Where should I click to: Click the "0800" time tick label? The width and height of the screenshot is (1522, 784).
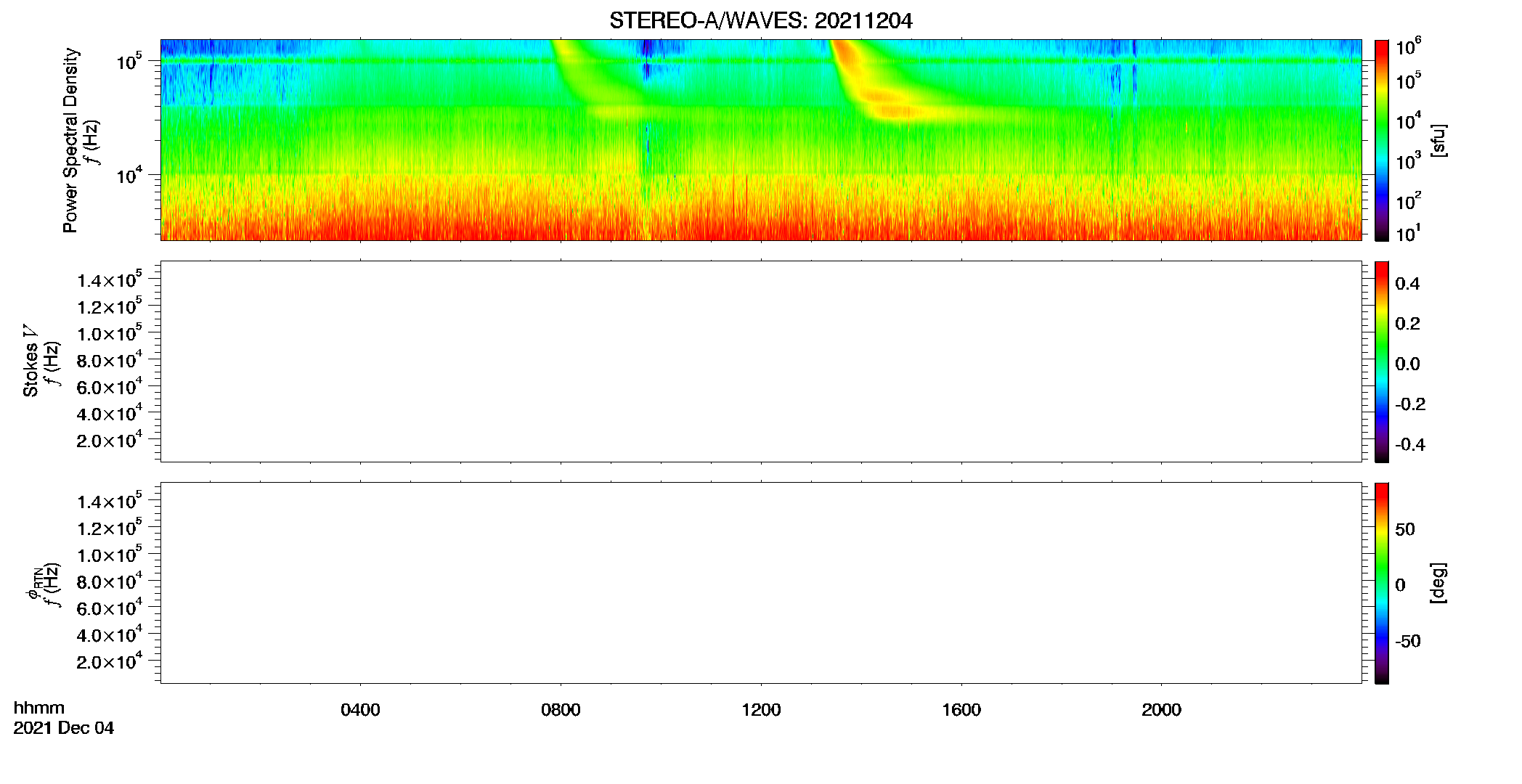point(561,710)
